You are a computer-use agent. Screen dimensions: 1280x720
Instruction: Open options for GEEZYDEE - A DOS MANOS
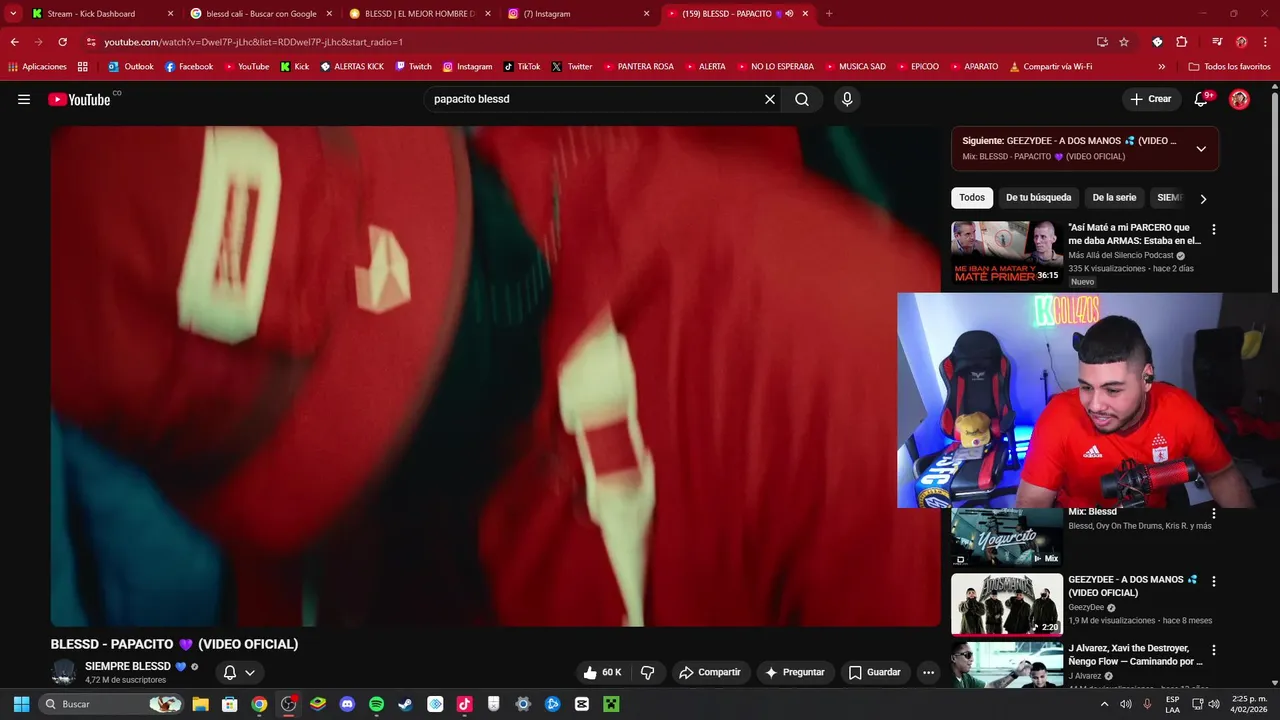click(x=1214, y=581)
